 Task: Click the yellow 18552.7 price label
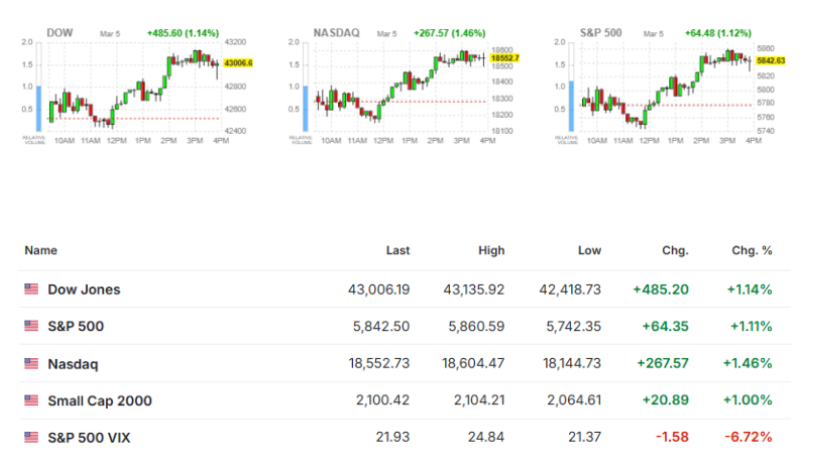pyautogui.click(x=505, y=58)
